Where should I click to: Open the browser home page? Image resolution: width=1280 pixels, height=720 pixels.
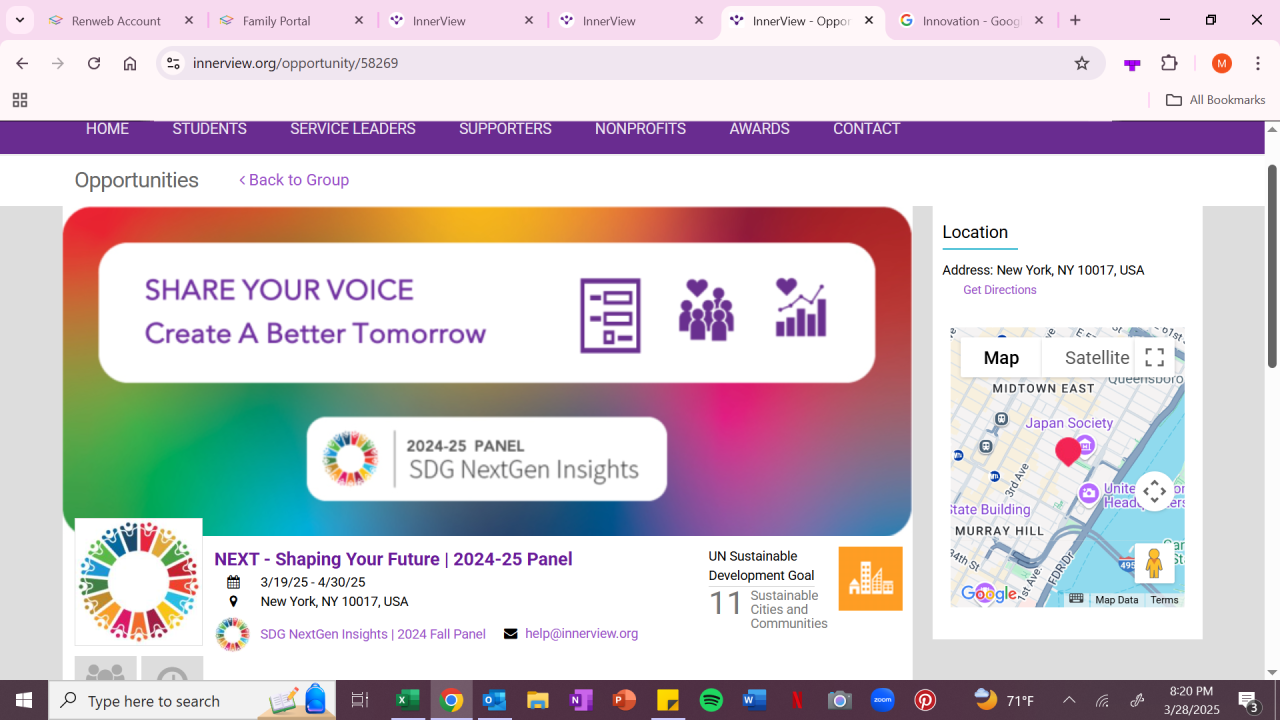pyautogui.click(x=130, y=63)
